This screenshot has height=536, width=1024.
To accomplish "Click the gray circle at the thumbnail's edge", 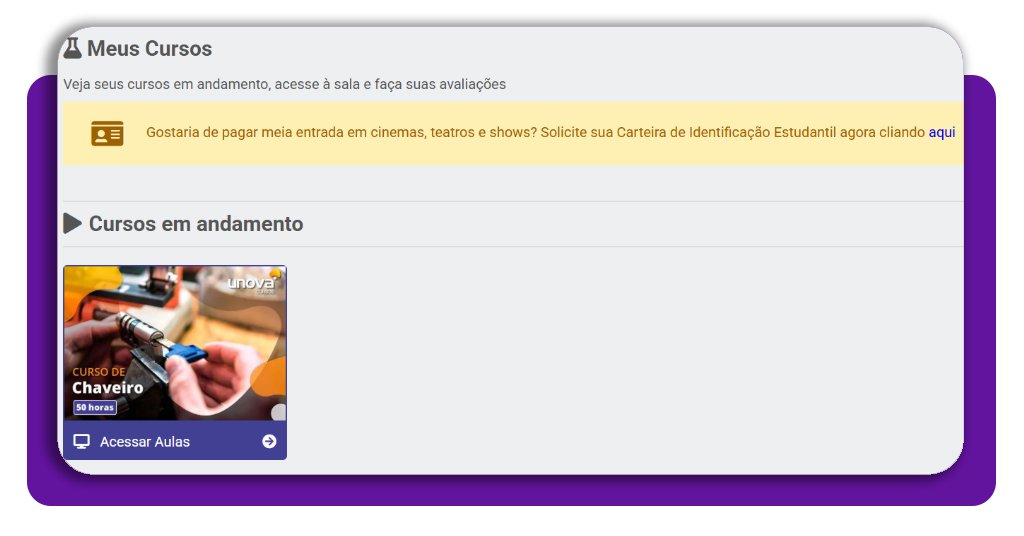I will pos(279,412).
